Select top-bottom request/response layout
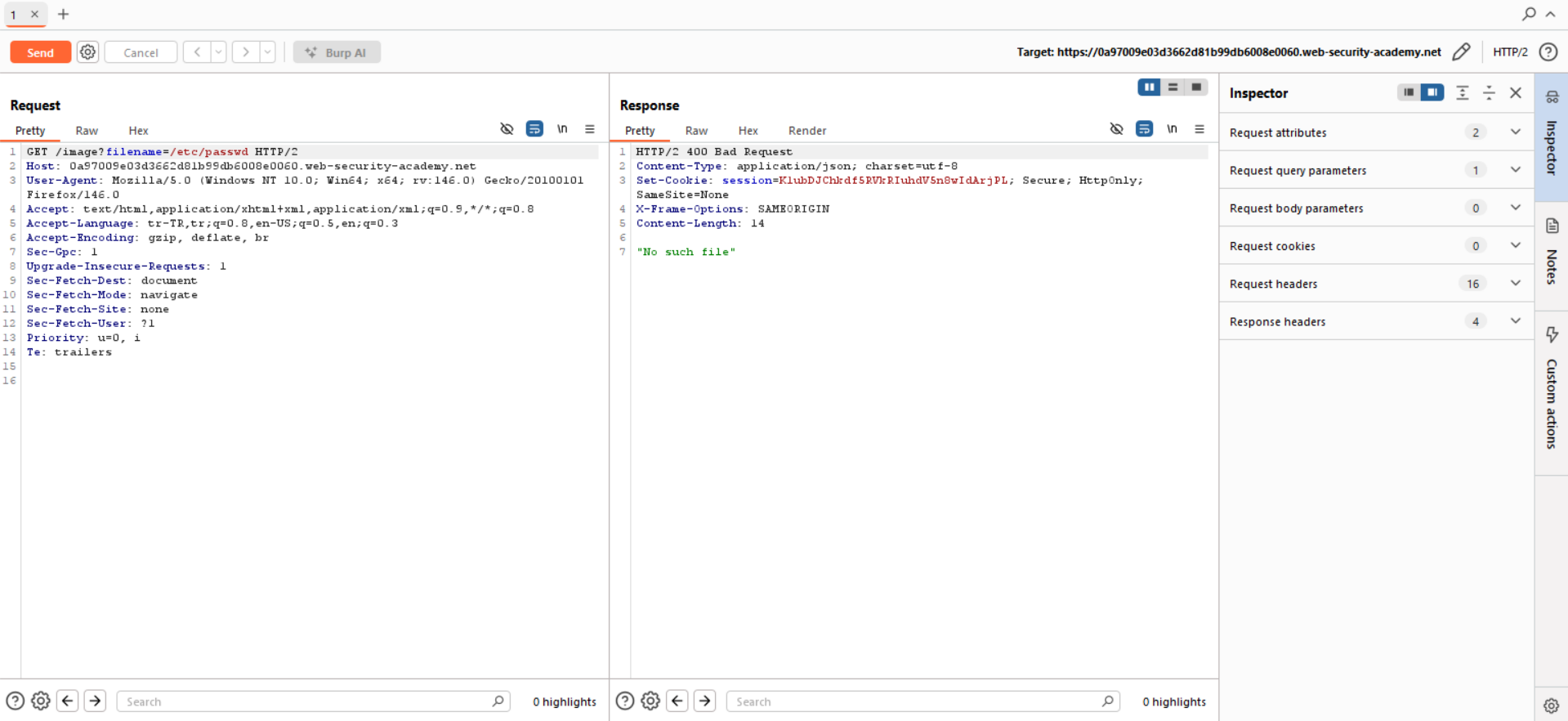Image resolution: width=1568 pixels, height=721 pixels. pos(1173,87)
